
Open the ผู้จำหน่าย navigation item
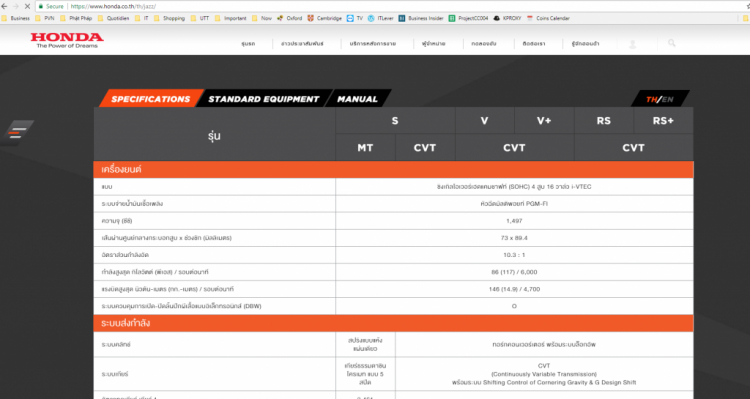click(433, 44)
